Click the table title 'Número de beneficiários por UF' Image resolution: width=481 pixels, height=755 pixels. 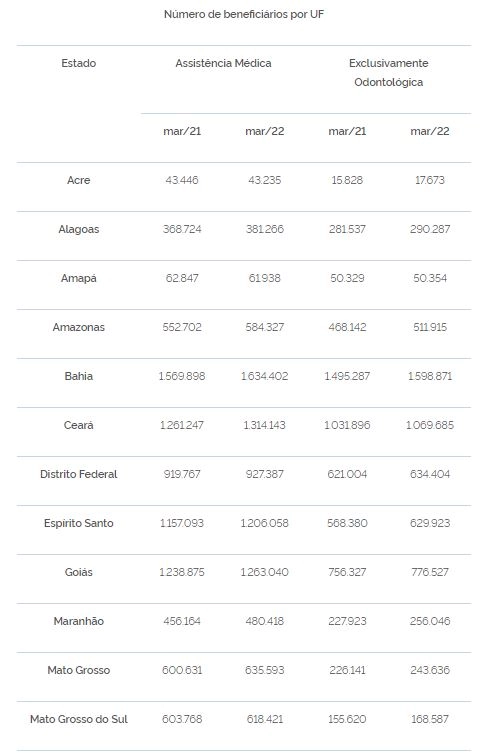(x=244, y=14)
